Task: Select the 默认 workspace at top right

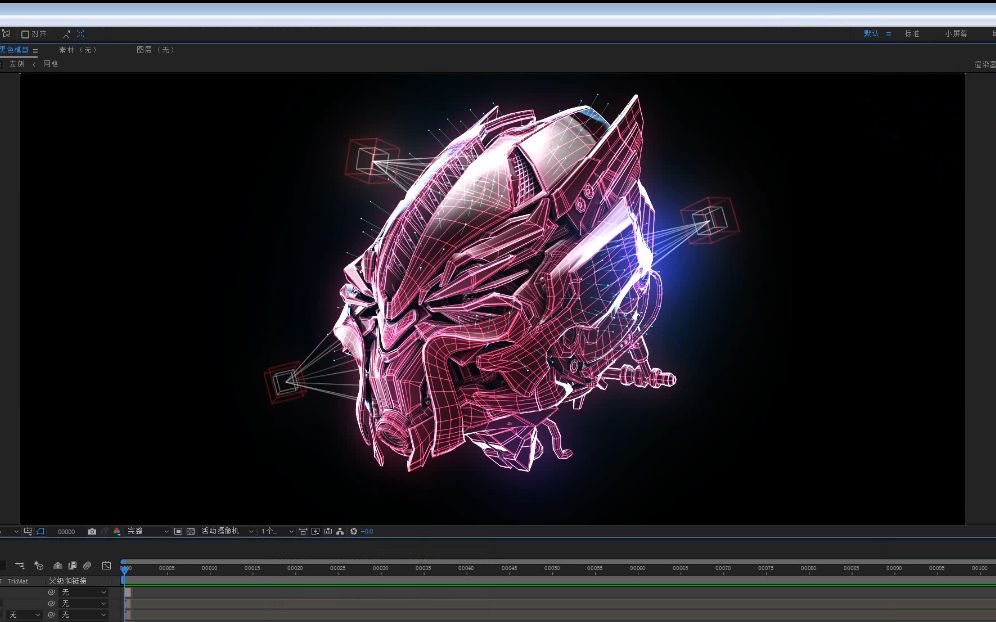Action: [872, 32]
